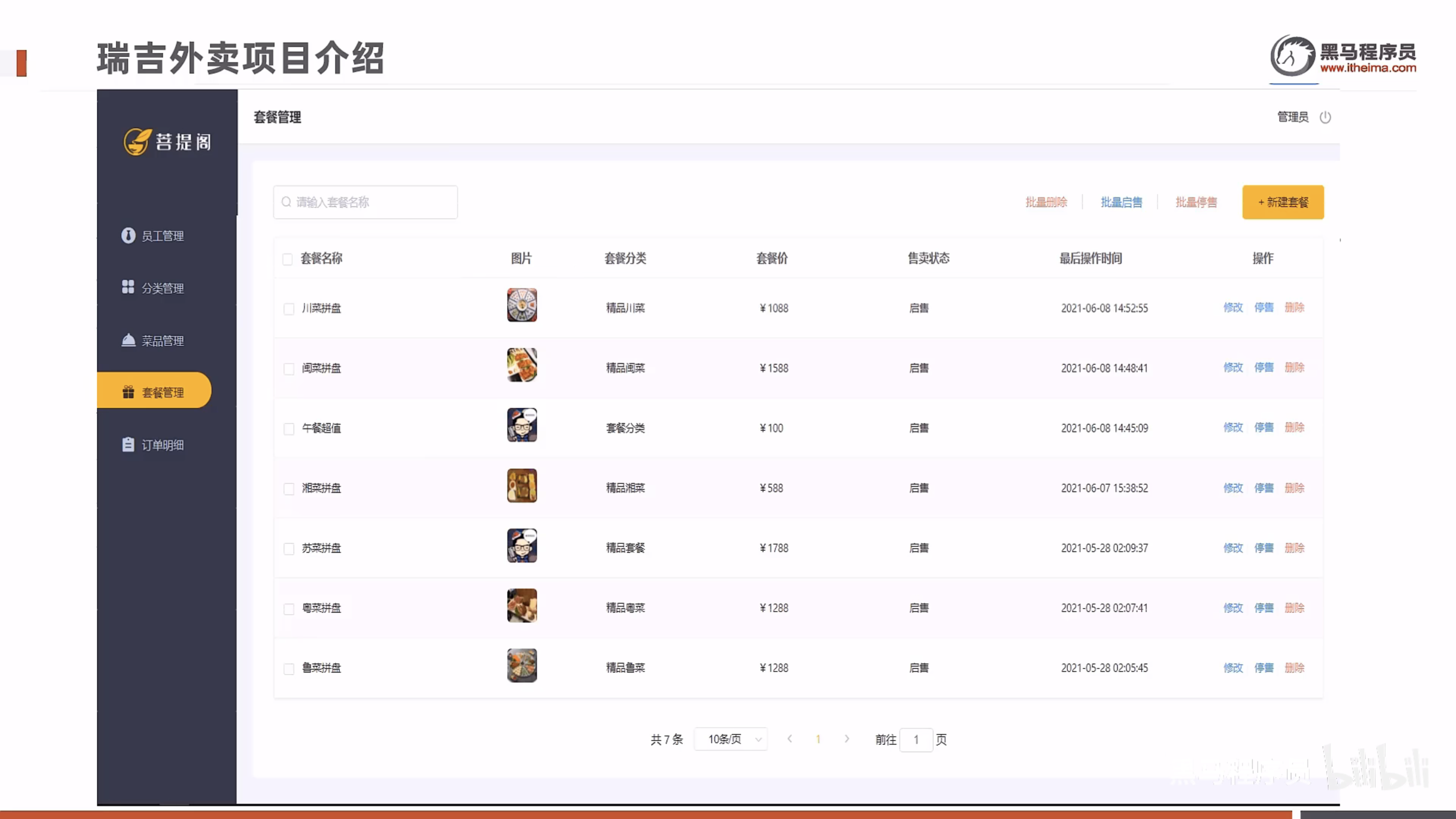The image size is (1456, 819).
Task: Click the 前往 page number input field
Action: coord(916,739)
